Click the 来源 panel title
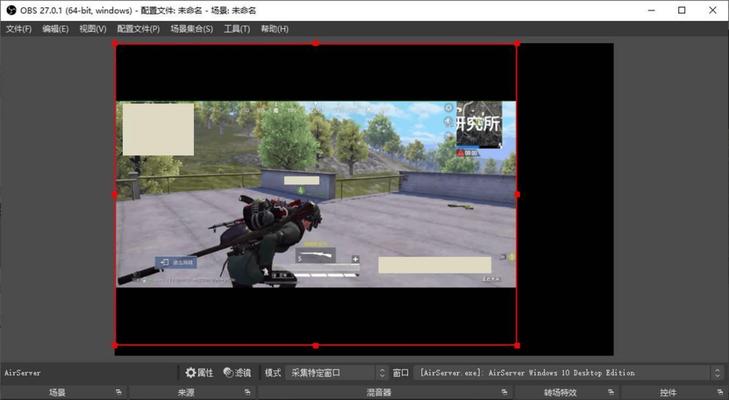Image resolution: width=729 pixels, height=400 pixels. coord(186,393)
